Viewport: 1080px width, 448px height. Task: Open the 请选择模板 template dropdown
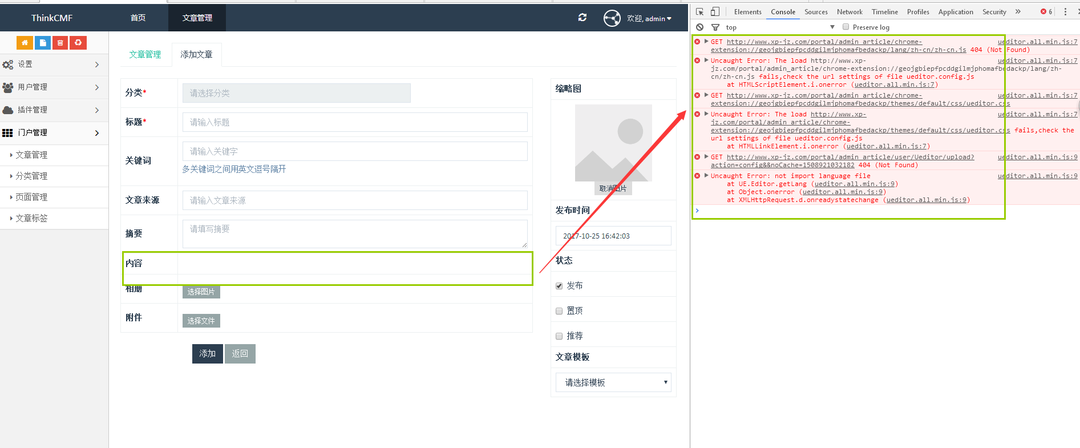614,383
